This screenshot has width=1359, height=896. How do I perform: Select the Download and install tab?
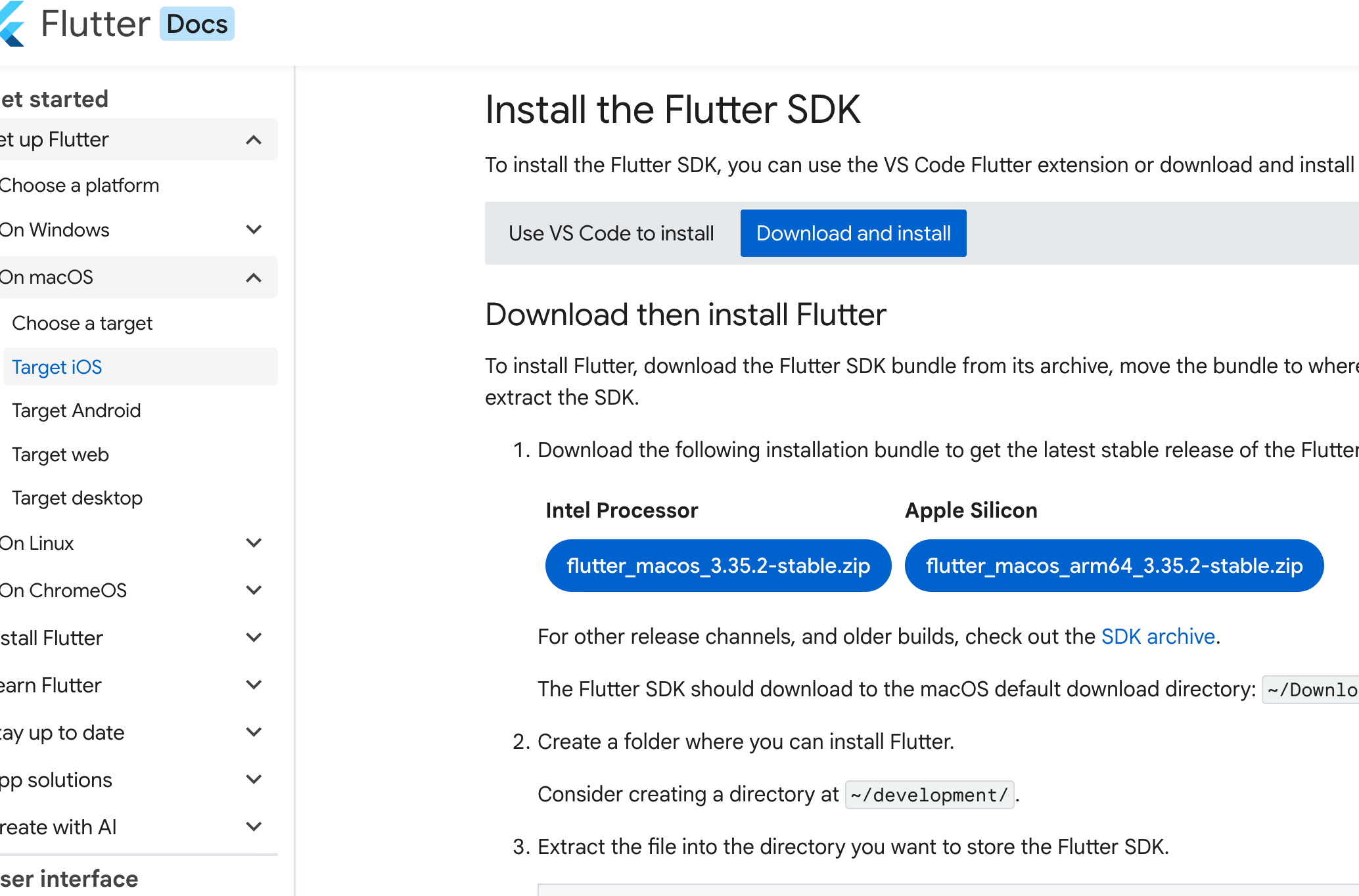point(853,233)
